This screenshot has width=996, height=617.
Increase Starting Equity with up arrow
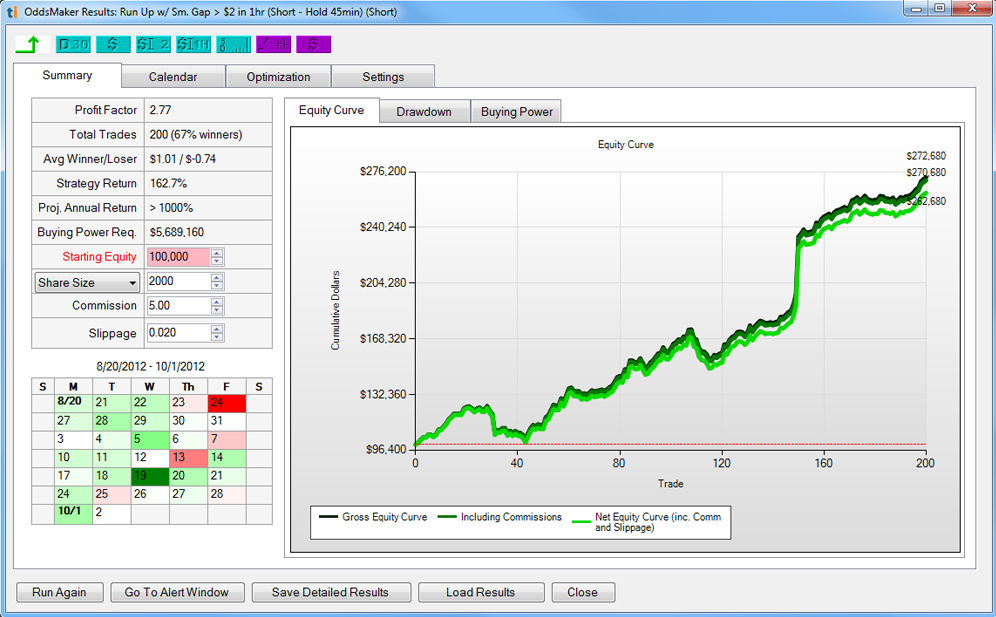[217, 253]
